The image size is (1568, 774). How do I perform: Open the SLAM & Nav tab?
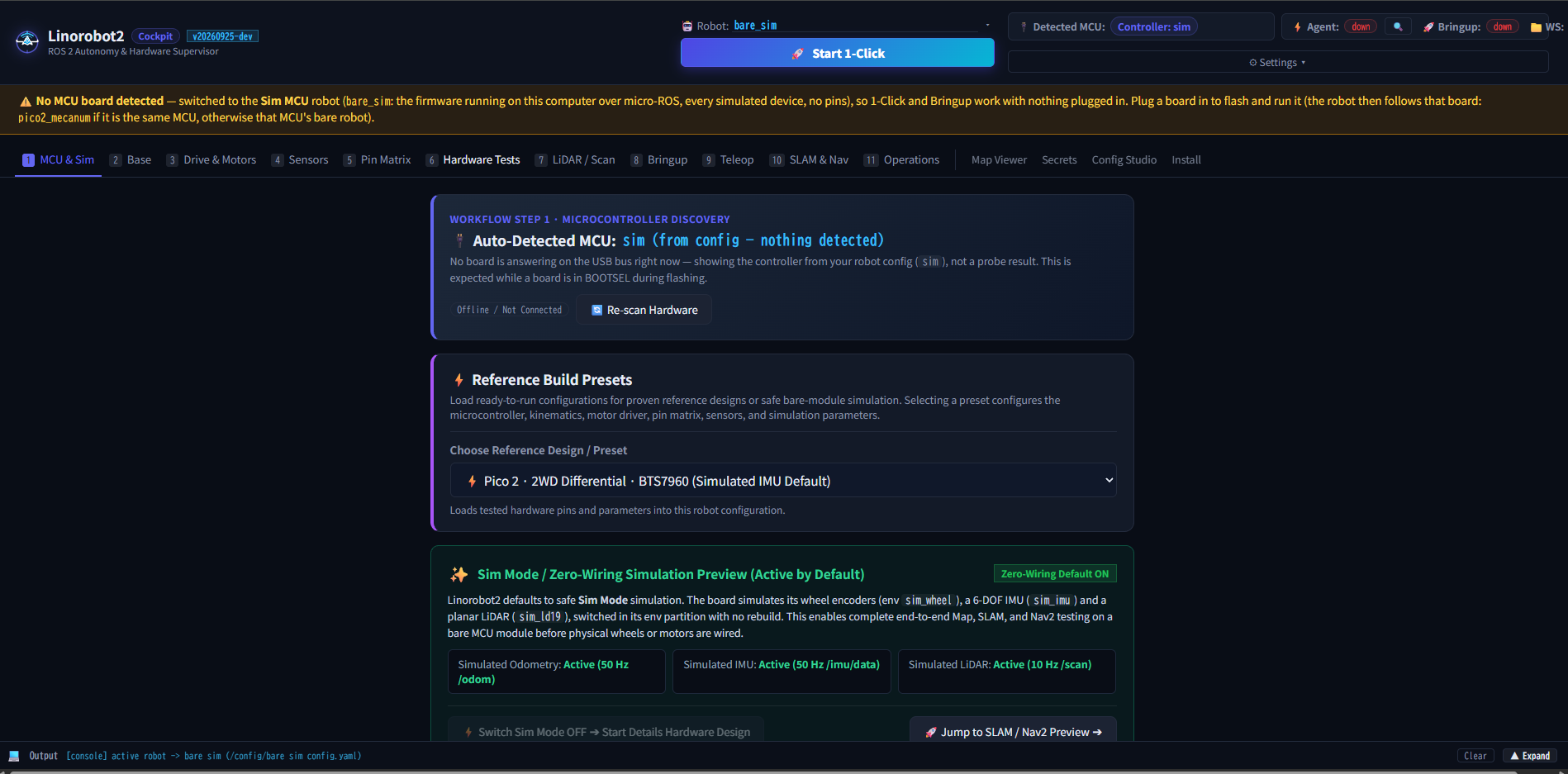(810, 160)
